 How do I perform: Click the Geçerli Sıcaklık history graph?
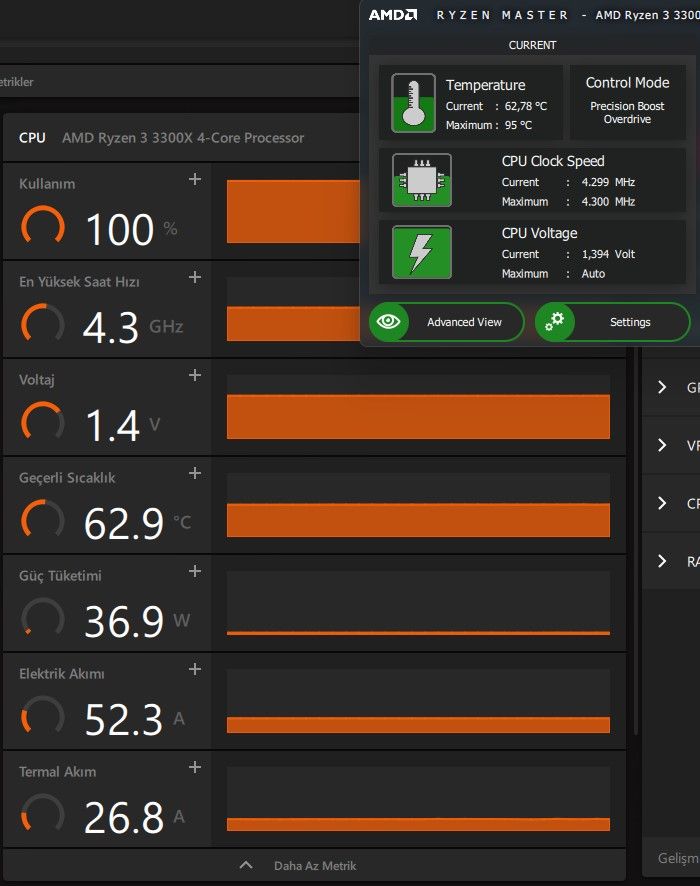(418, 505)
